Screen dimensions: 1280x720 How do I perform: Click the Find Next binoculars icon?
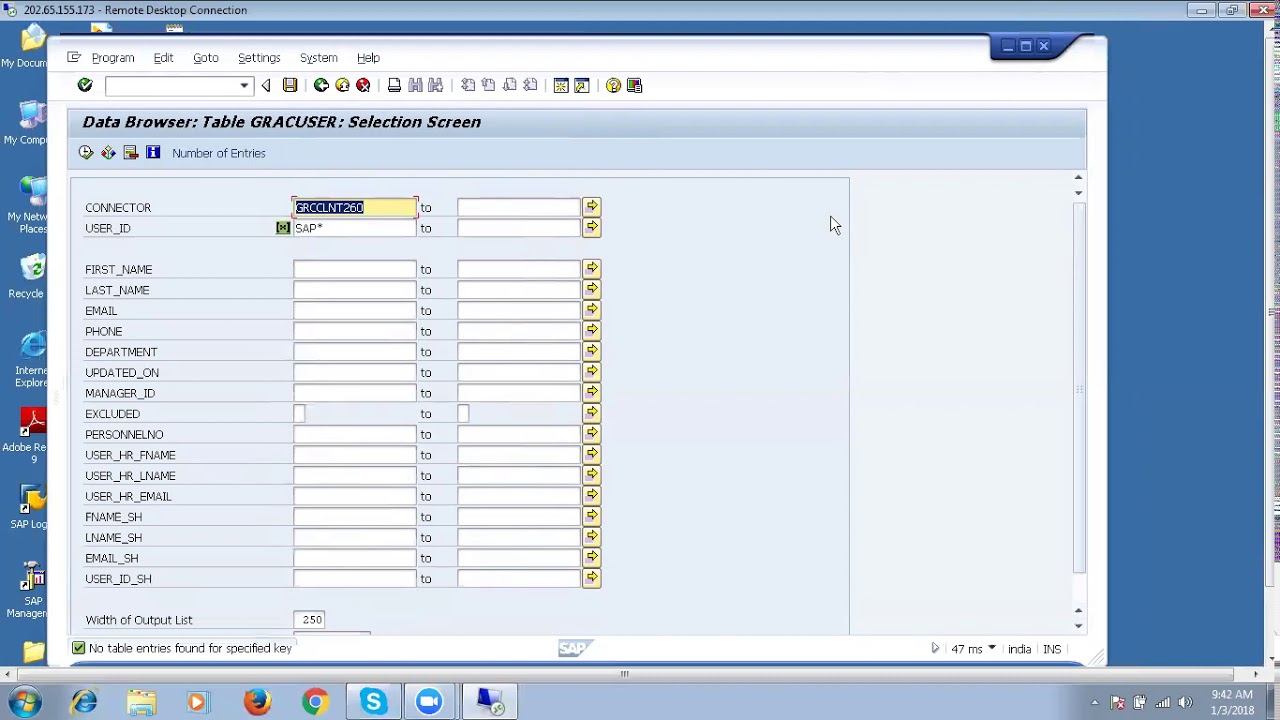pyautogui.click(x=436, y=86)
